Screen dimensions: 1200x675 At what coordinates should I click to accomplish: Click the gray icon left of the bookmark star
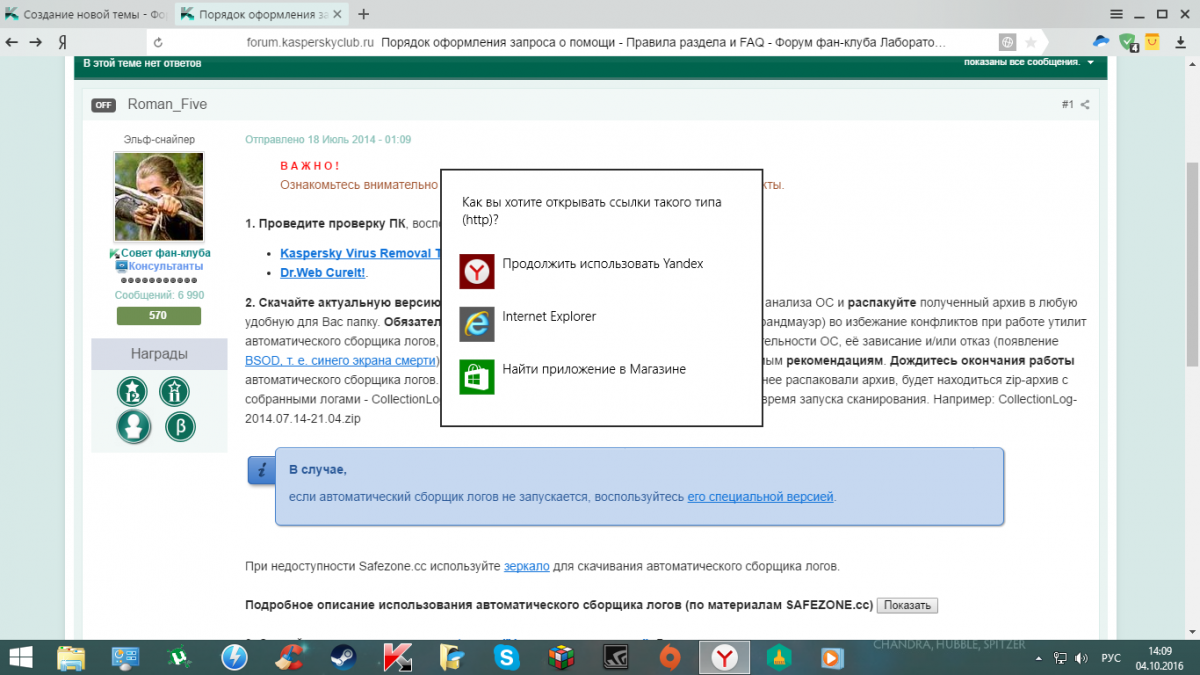1008,42
